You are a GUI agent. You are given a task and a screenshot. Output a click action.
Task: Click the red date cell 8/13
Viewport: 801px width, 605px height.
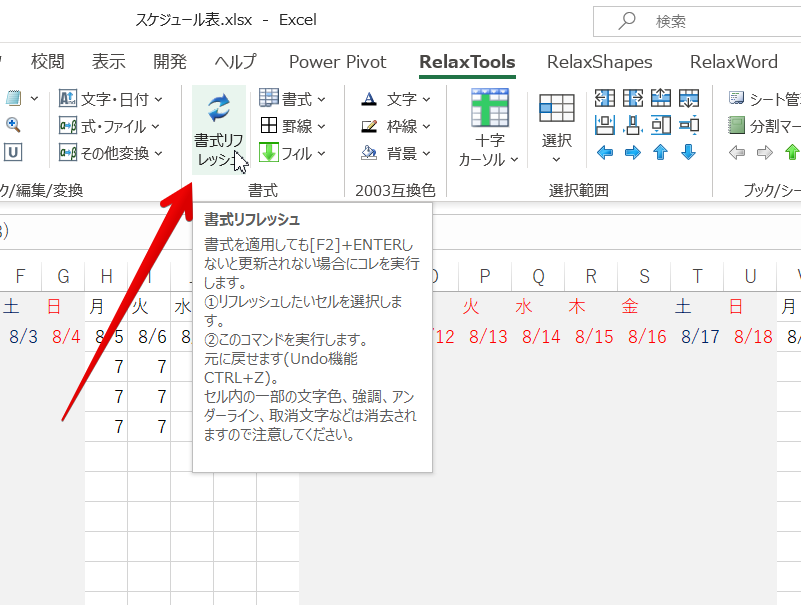click(485, 337)
